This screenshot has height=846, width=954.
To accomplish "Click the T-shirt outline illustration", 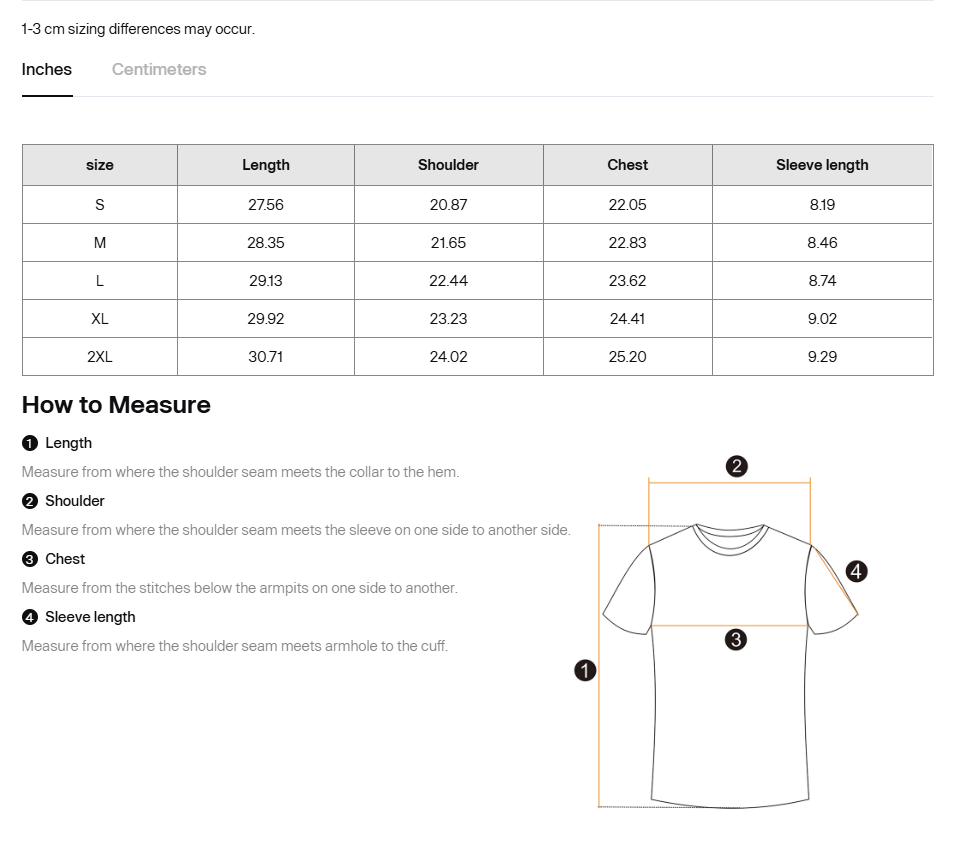I will (x=729, y=700).
